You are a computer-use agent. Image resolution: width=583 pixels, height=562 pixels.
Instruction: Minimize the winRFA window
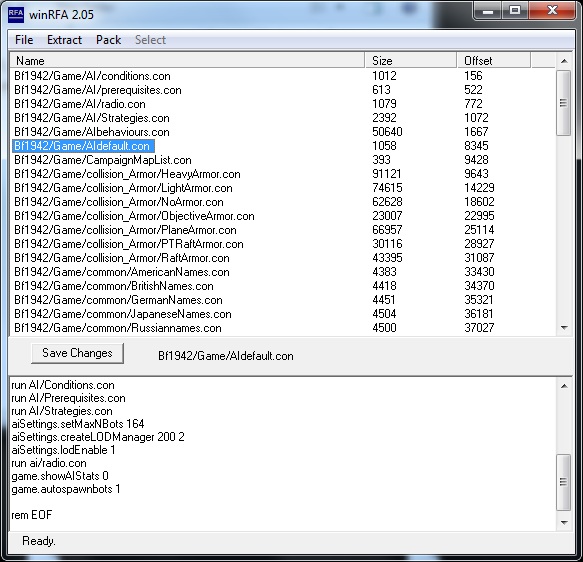488,11
